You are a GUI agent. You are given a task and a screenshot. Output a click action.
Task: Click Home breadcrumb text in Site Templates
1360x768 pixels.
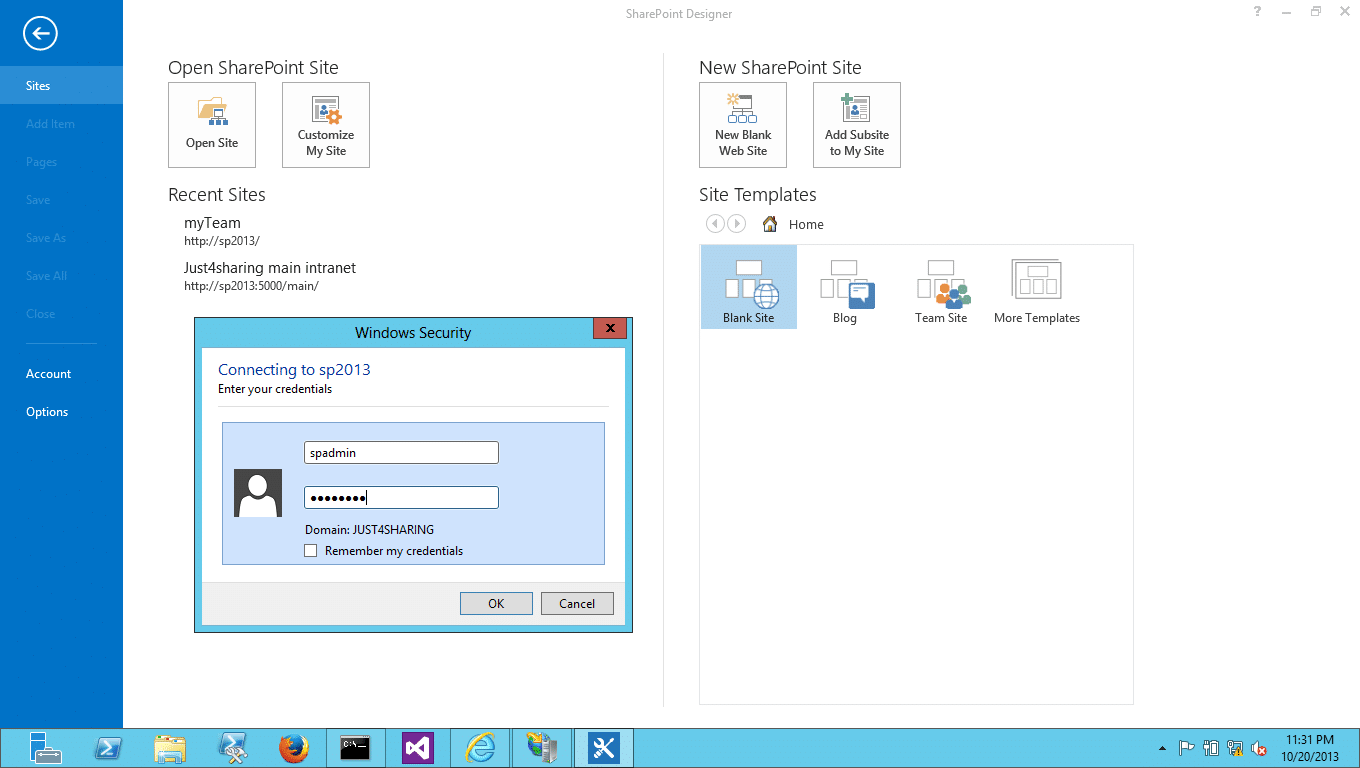(x=806, y=225)
